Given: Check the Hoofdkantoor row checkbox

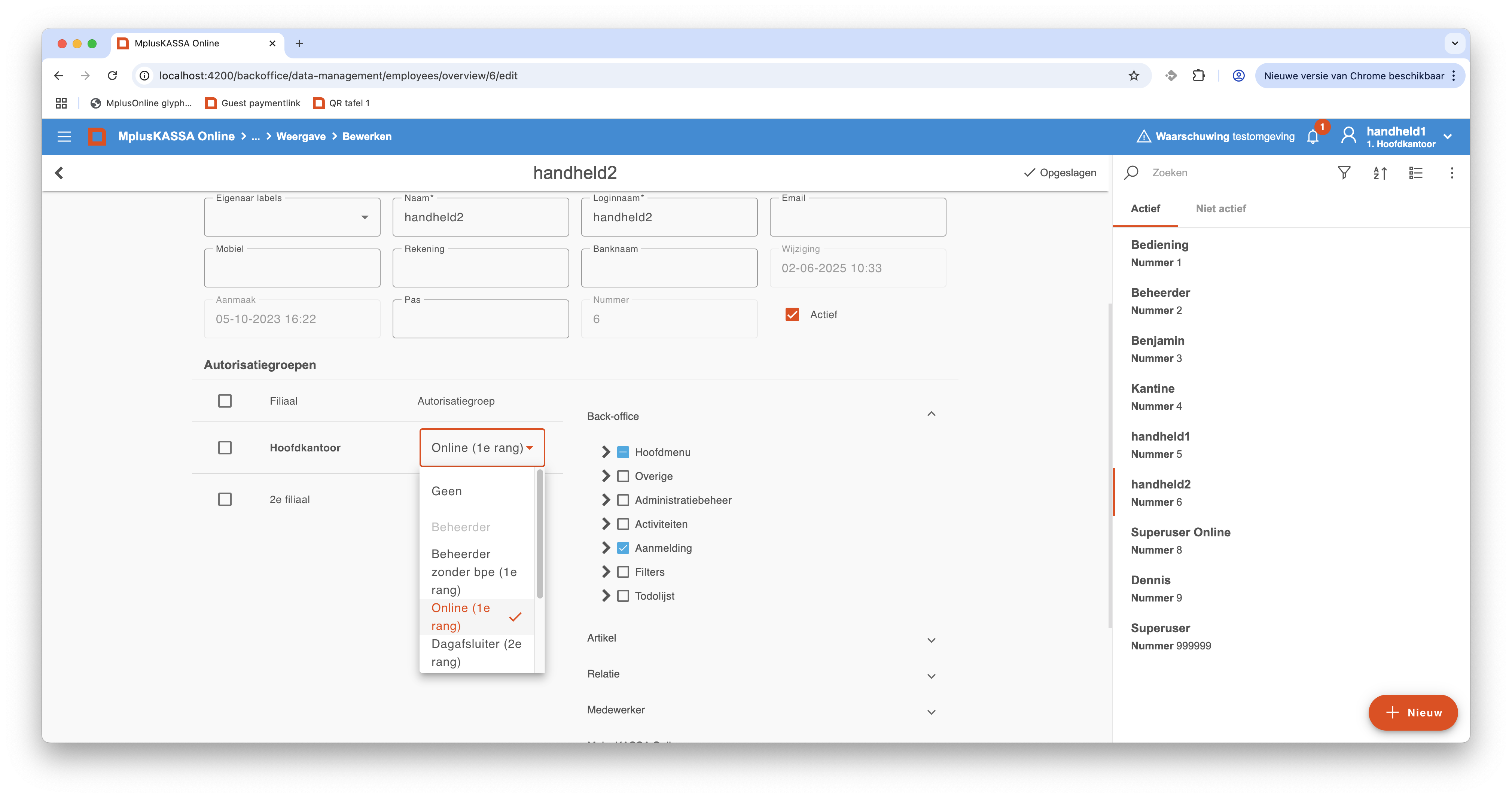Looking at the screenshot, I should tap(225, 448).
